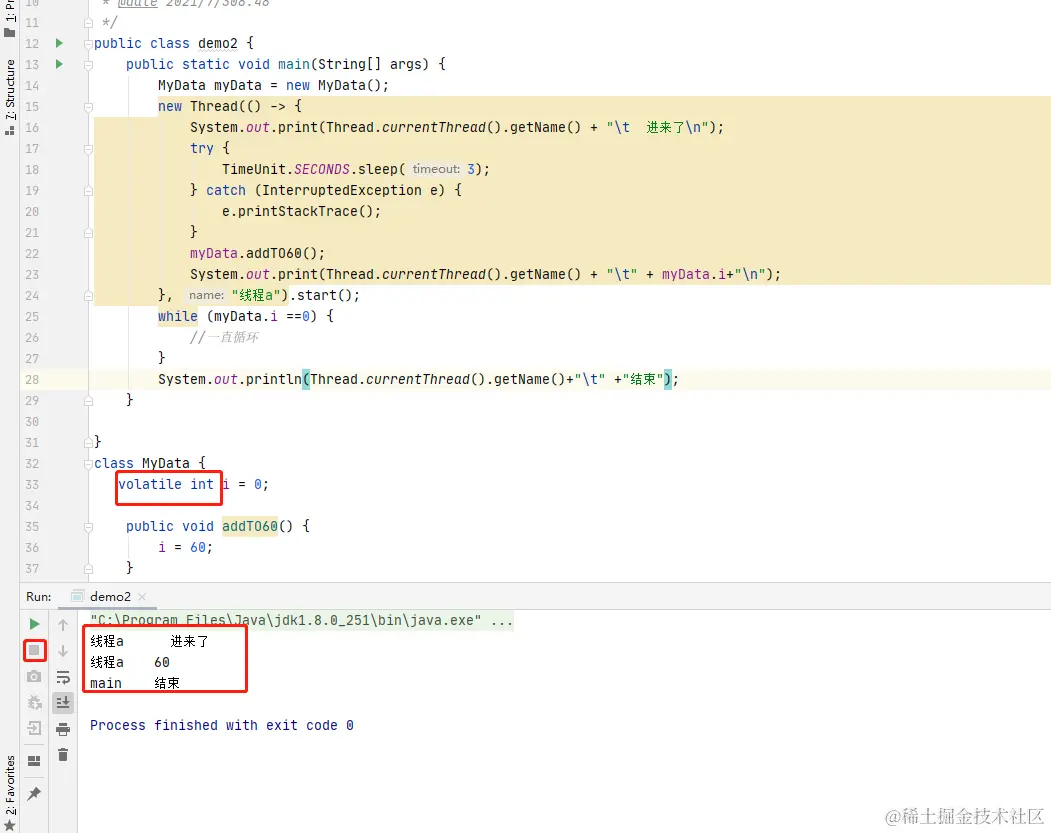The height and width of the screenshot is (833, 1051).
Task: Collapse the new Thread lambda at line 15
Action: pos(88,107)
